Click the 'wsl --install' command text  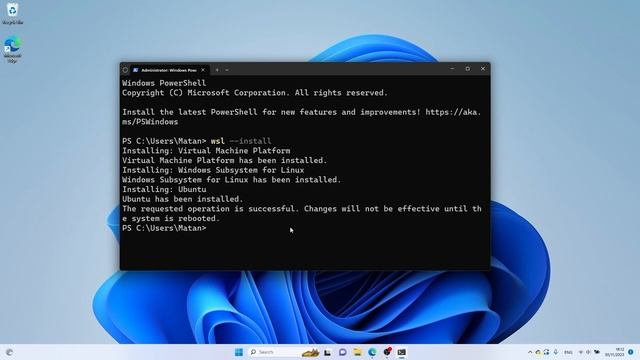pyautogui.click(x=241, y=141)
